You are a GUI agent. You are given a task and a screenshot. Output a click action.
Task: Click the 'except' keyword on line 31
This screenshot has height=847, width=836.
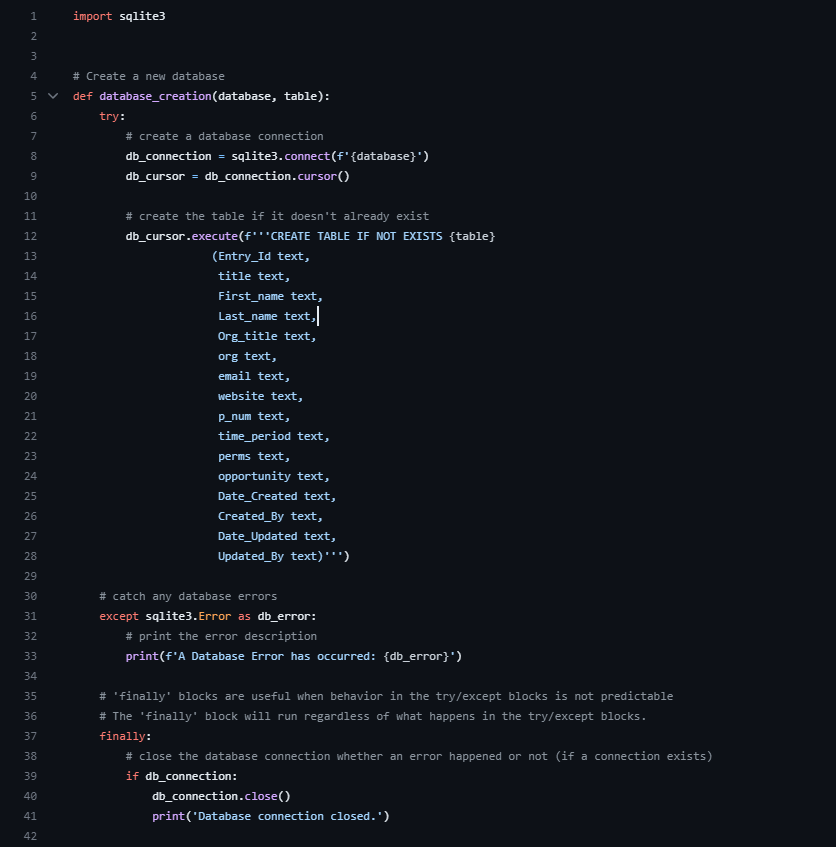coord(119,616)
